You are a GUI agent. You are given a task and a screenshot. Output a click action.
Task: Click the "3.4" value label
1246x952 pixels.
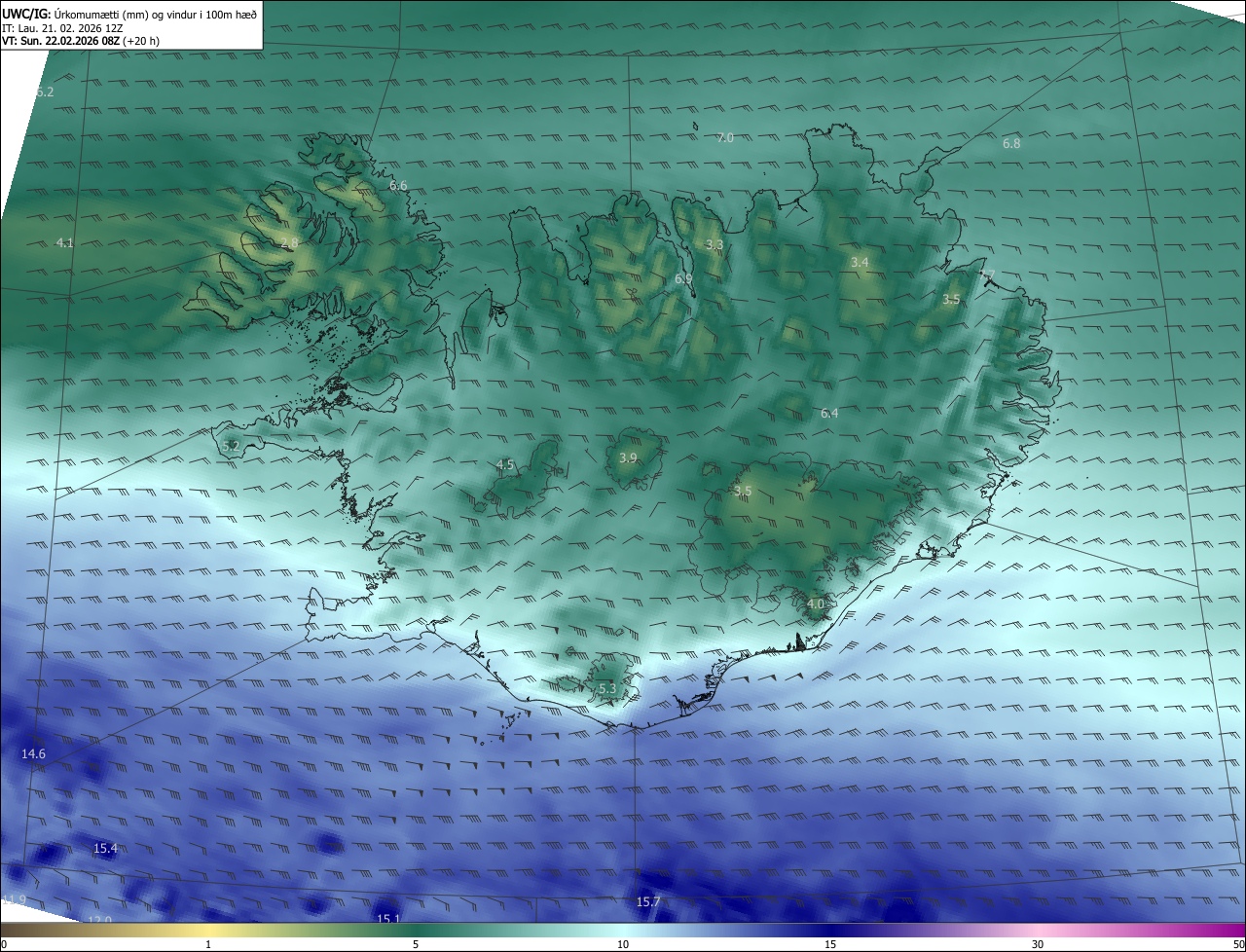coord(860,263)
